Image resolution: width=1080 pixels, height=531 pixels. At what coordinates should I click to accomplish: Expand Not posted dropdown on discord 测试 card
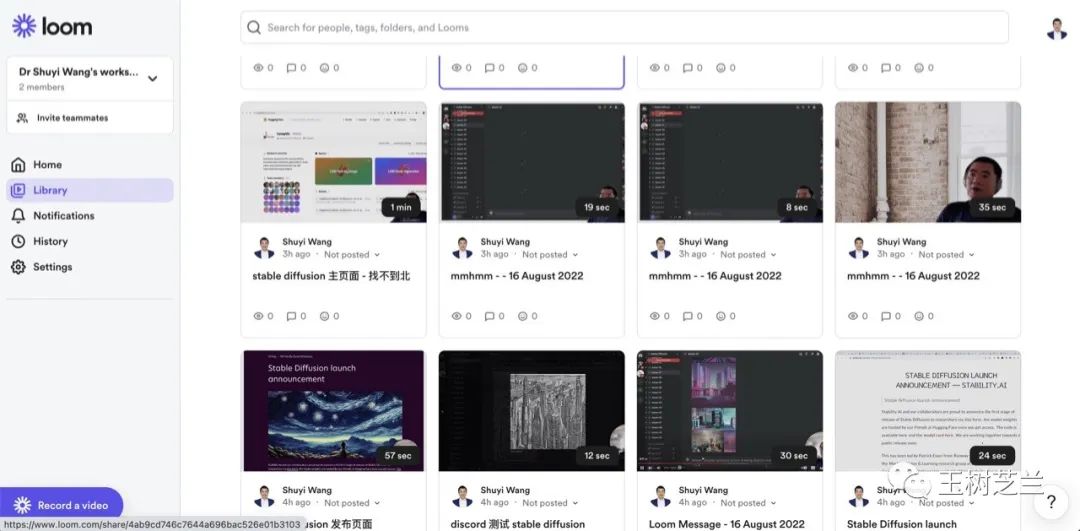point(550,503)
